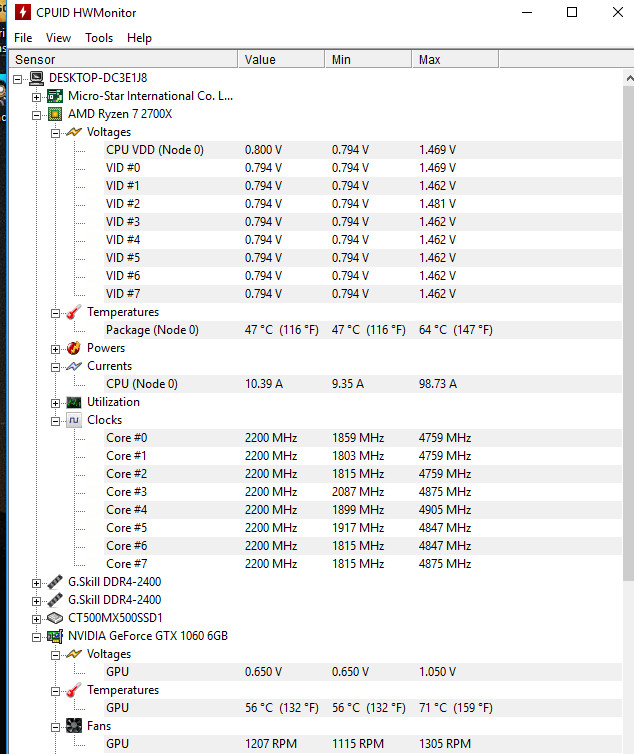Expand the second G.Skill DDR4-2400 node
Viewport: 634px width, 754px height.
tap(37, 601)
